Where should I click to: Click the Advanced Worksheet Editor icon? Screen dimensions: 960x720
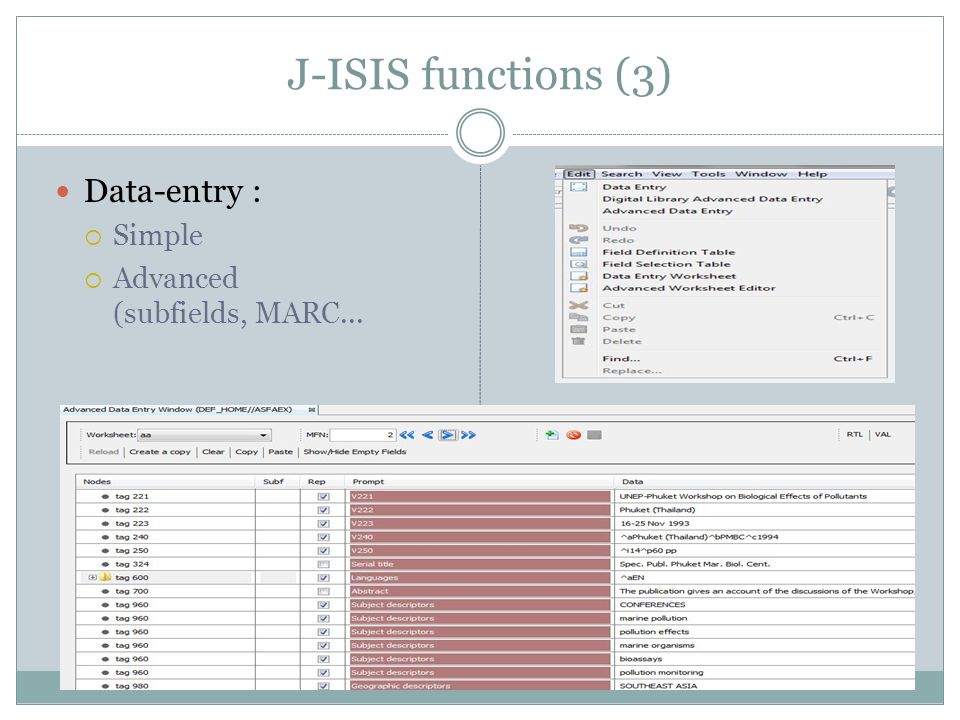[x=579, y=288]
